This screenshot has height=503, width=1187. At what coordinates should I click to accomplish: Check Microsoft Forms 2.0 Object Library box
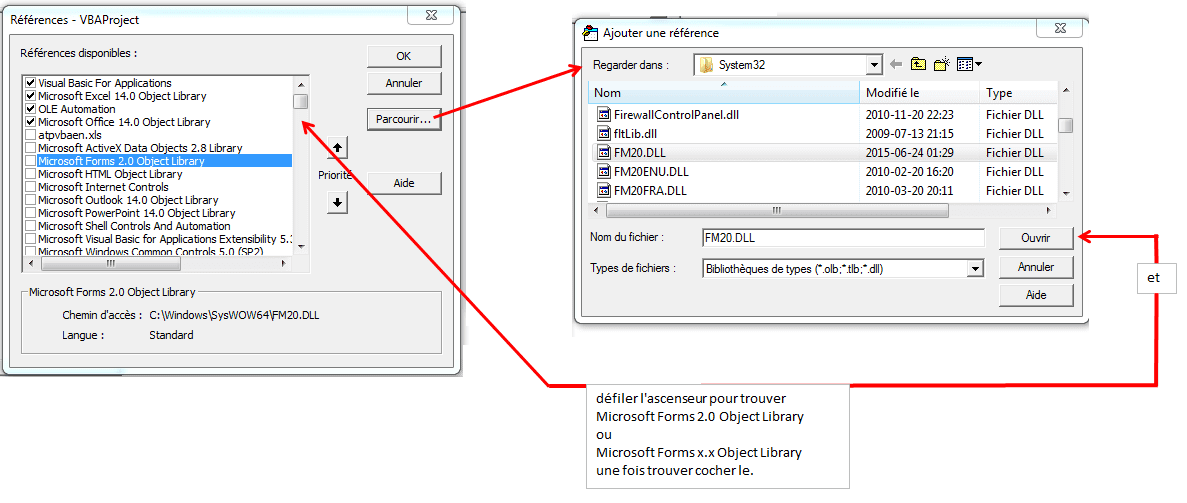30,161
